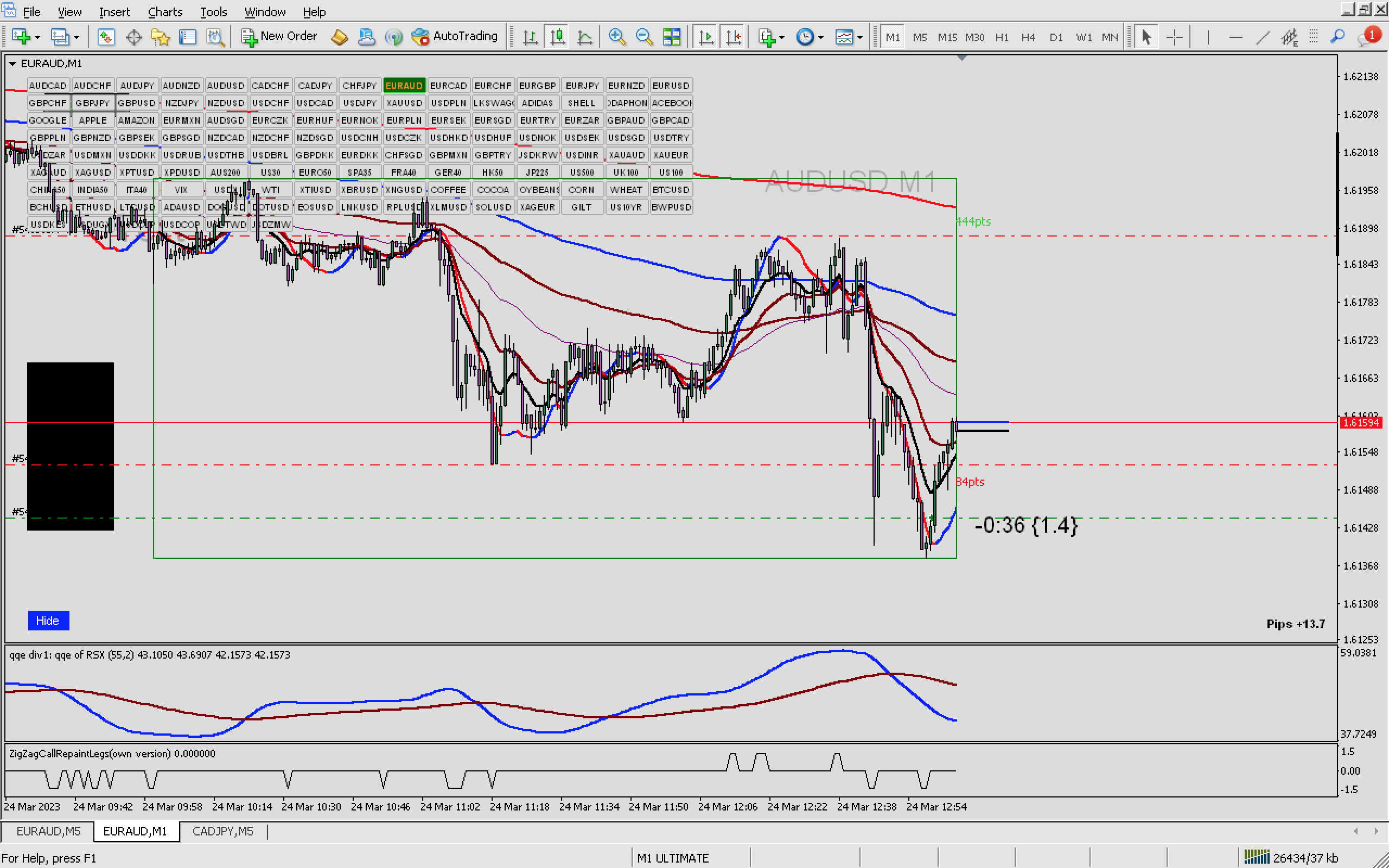1389x868 pixels.
Task: Click the blue Hide button
Action: pos(48,621)
